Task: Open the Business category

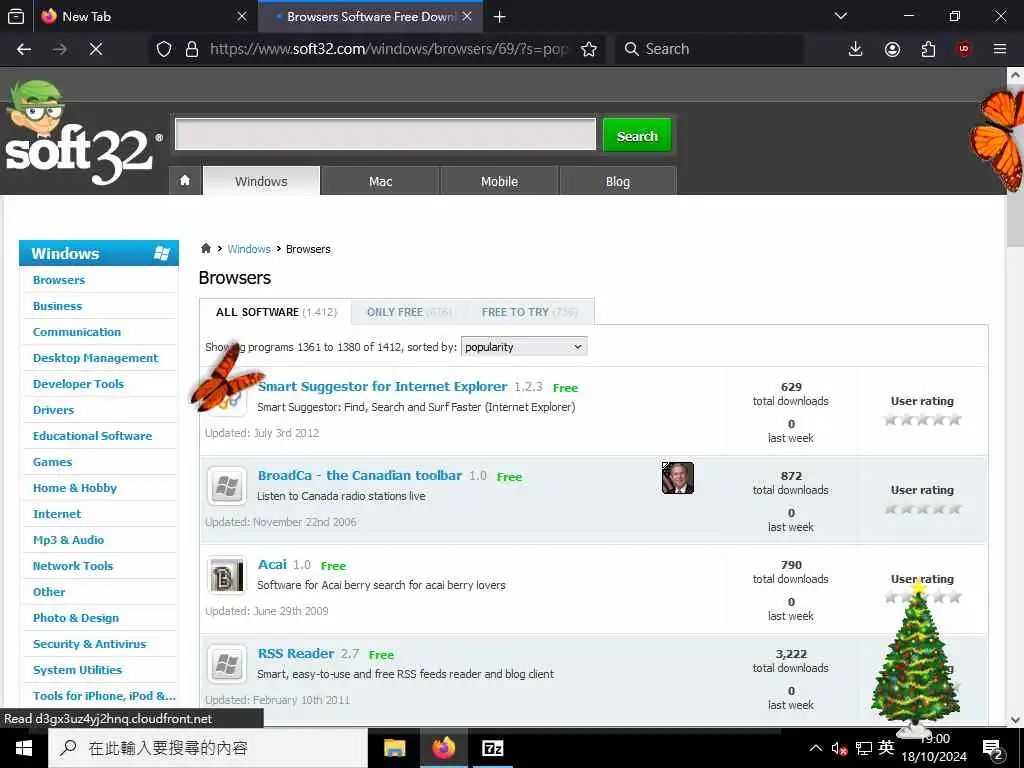Action: pyautogui.click(x=57, y=306)
